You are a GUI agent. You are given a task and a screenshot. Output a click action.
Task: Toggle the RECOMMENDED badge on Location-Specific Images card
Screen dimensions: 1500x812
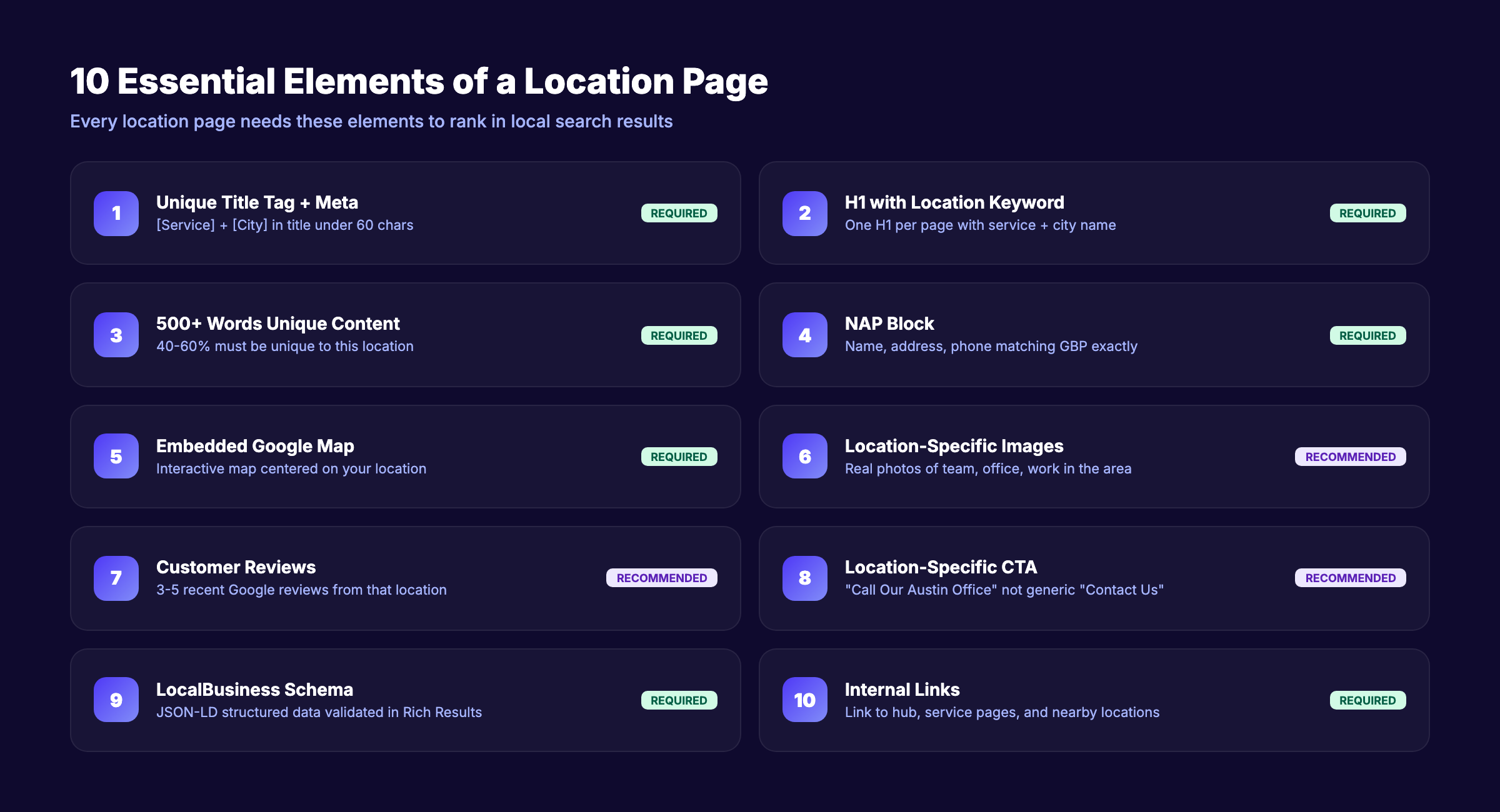pos(1351,457)
